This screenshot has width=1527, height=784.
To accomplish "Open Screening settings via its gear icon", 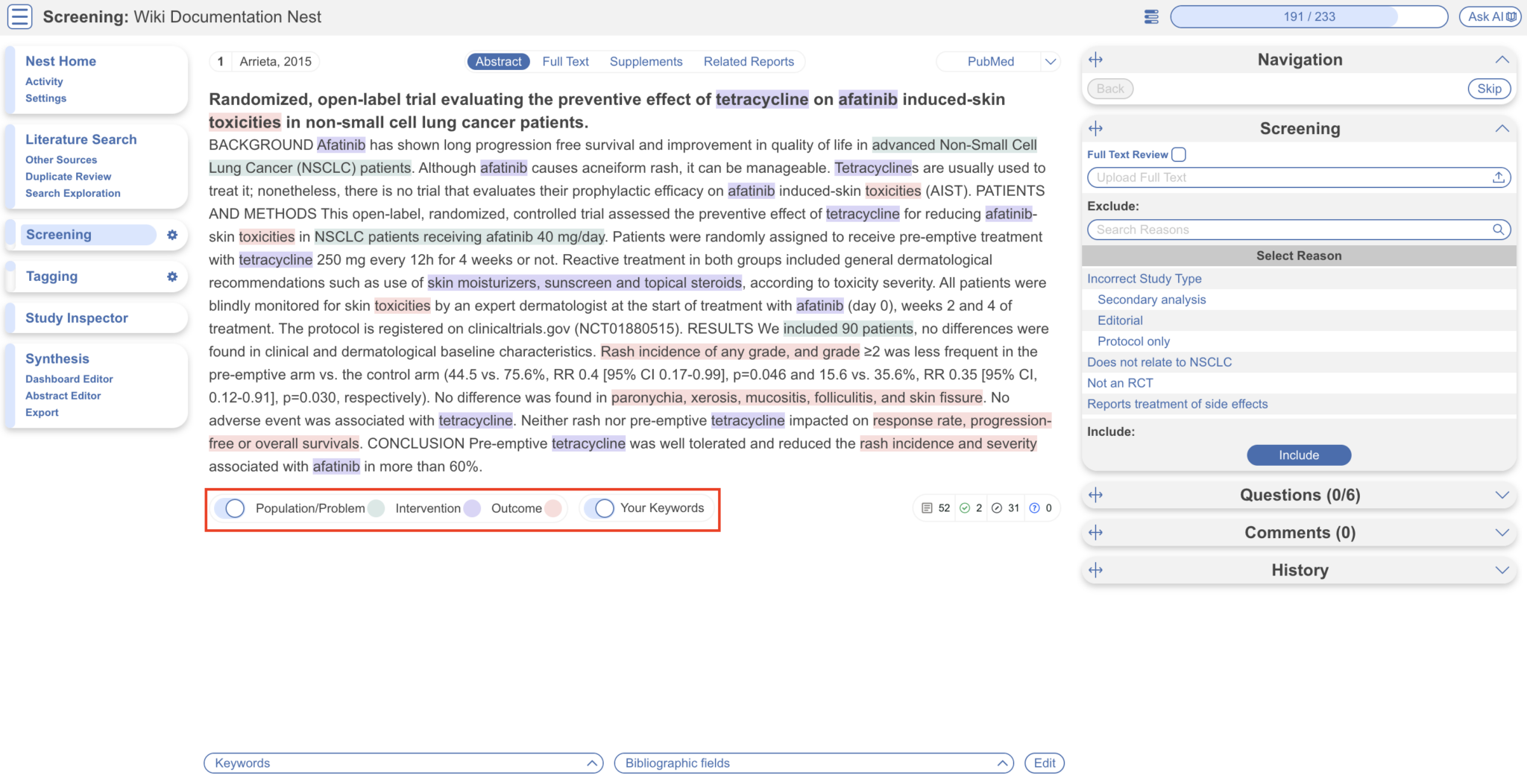I will tap(172, 235).
